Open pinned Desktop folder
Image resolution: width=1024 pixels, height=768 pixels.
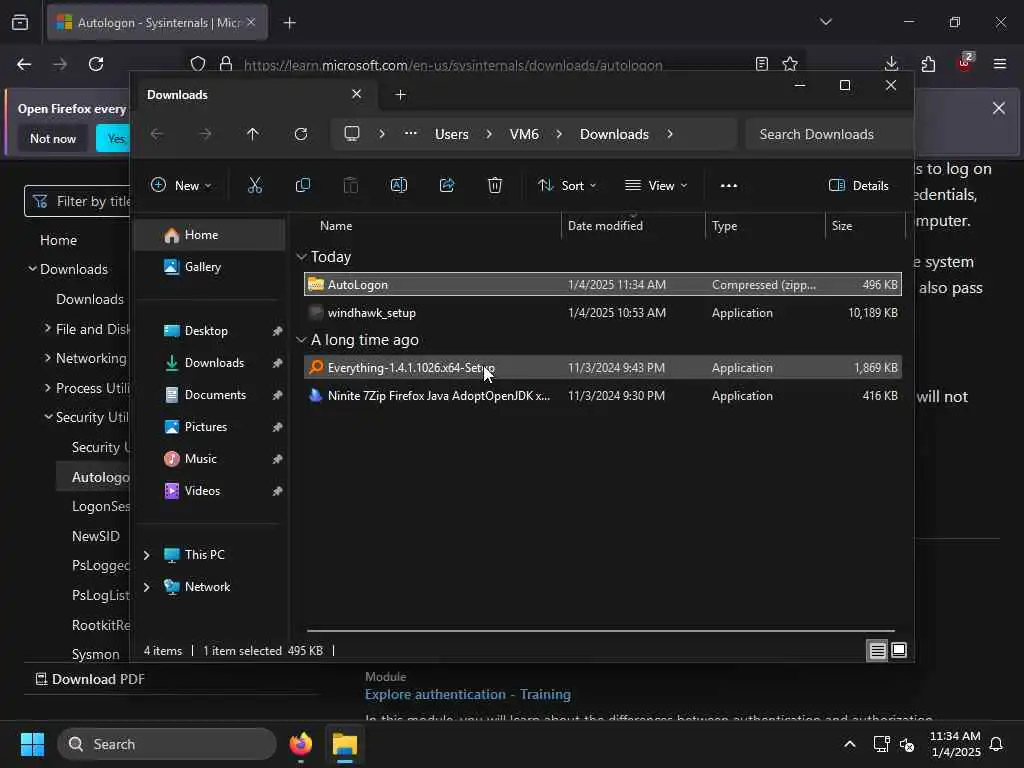209,331
